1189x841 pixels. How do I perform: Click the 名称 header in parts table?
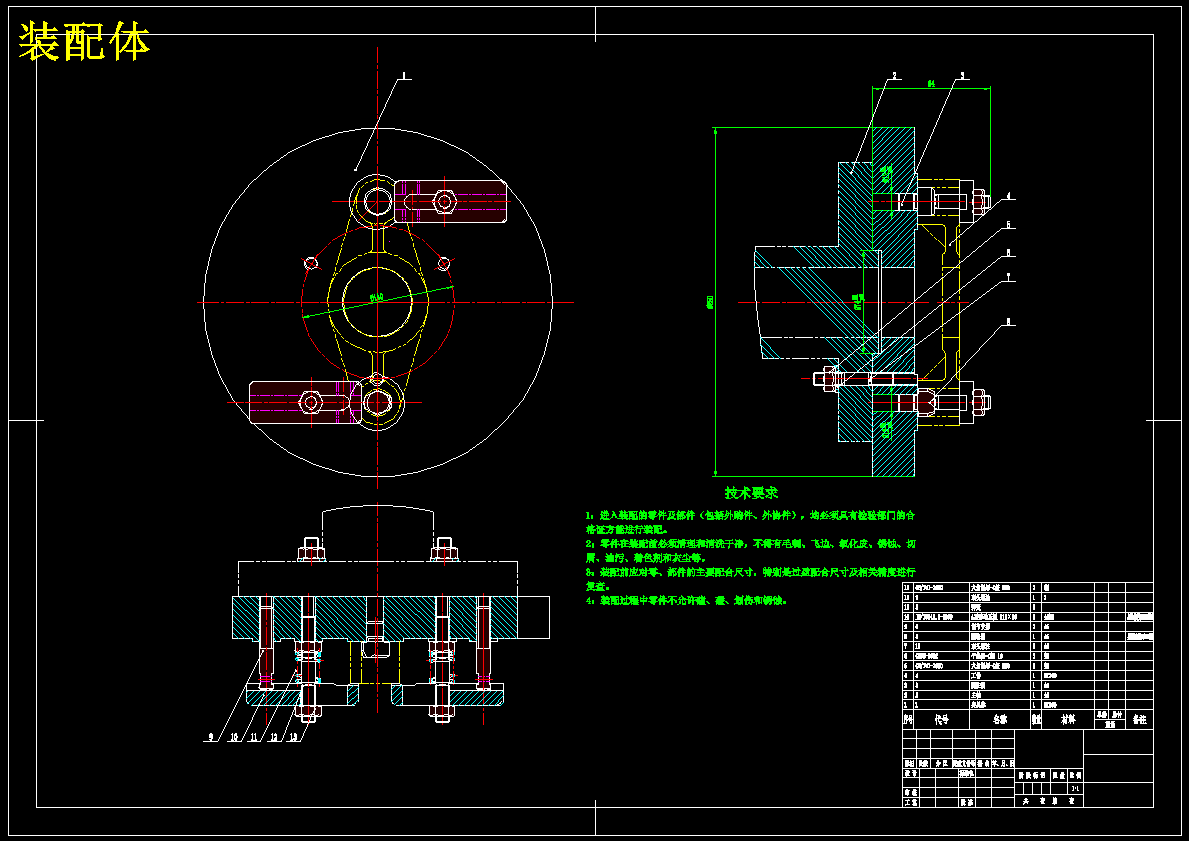click(1001, 719)
